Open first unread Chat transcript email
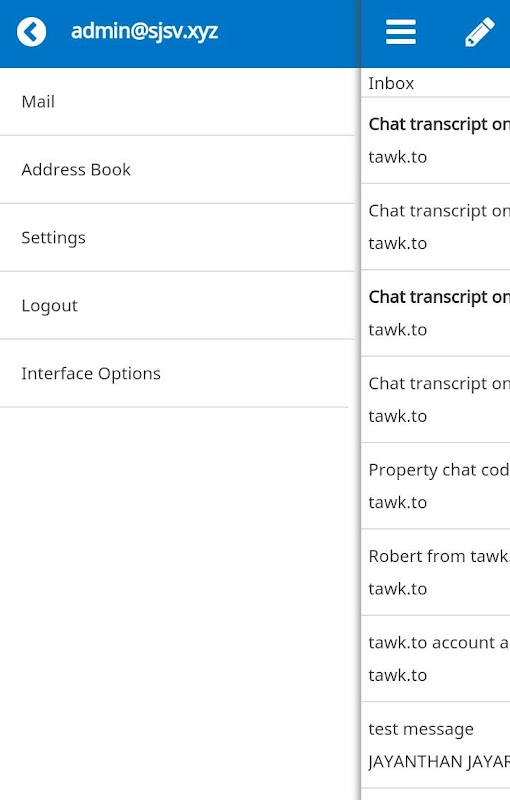510x800 pixels. (x=436, y=140)
